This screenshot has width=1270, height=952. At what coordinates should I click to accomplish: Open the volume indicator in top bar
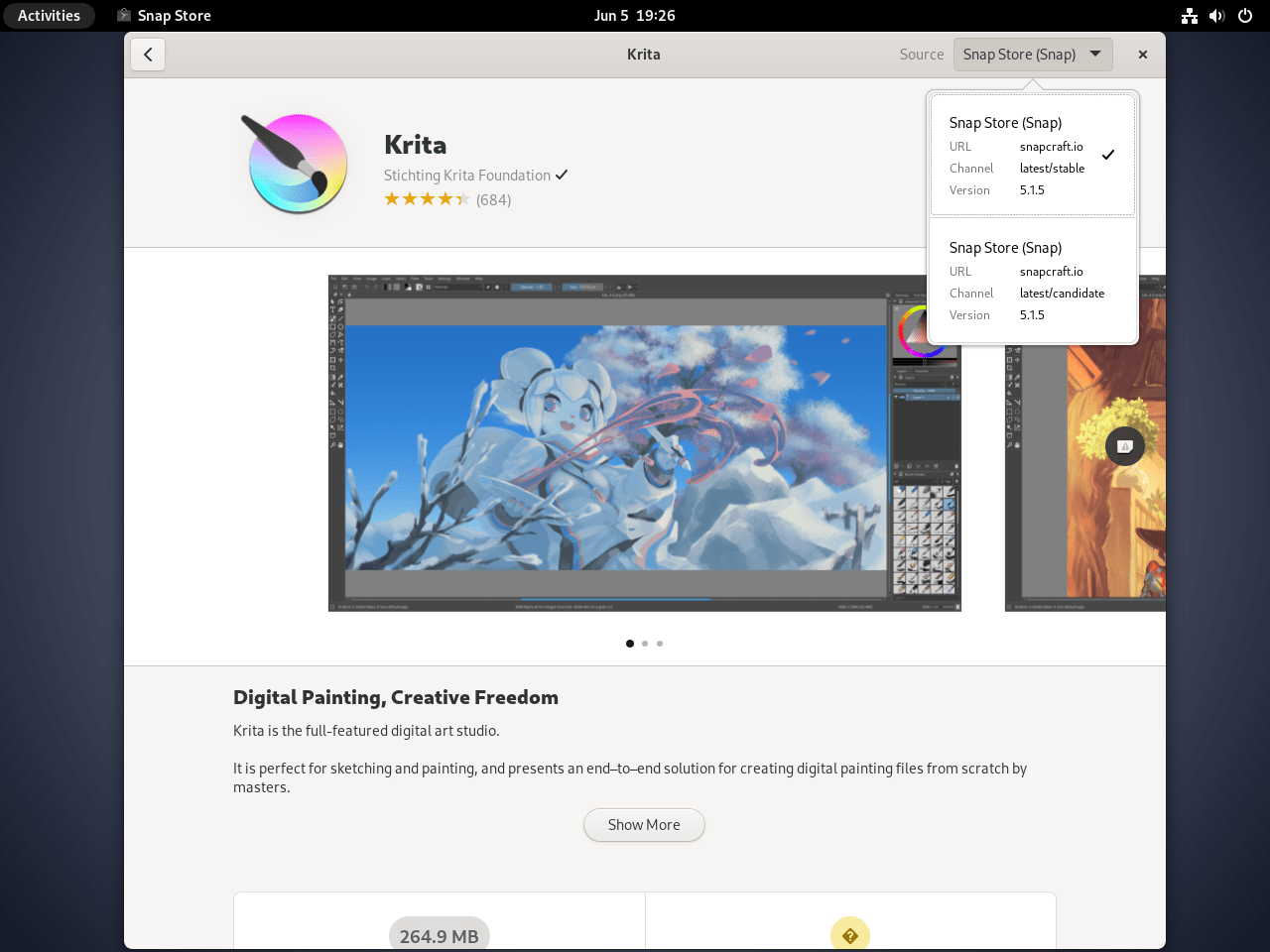[x=1217, y=16]
